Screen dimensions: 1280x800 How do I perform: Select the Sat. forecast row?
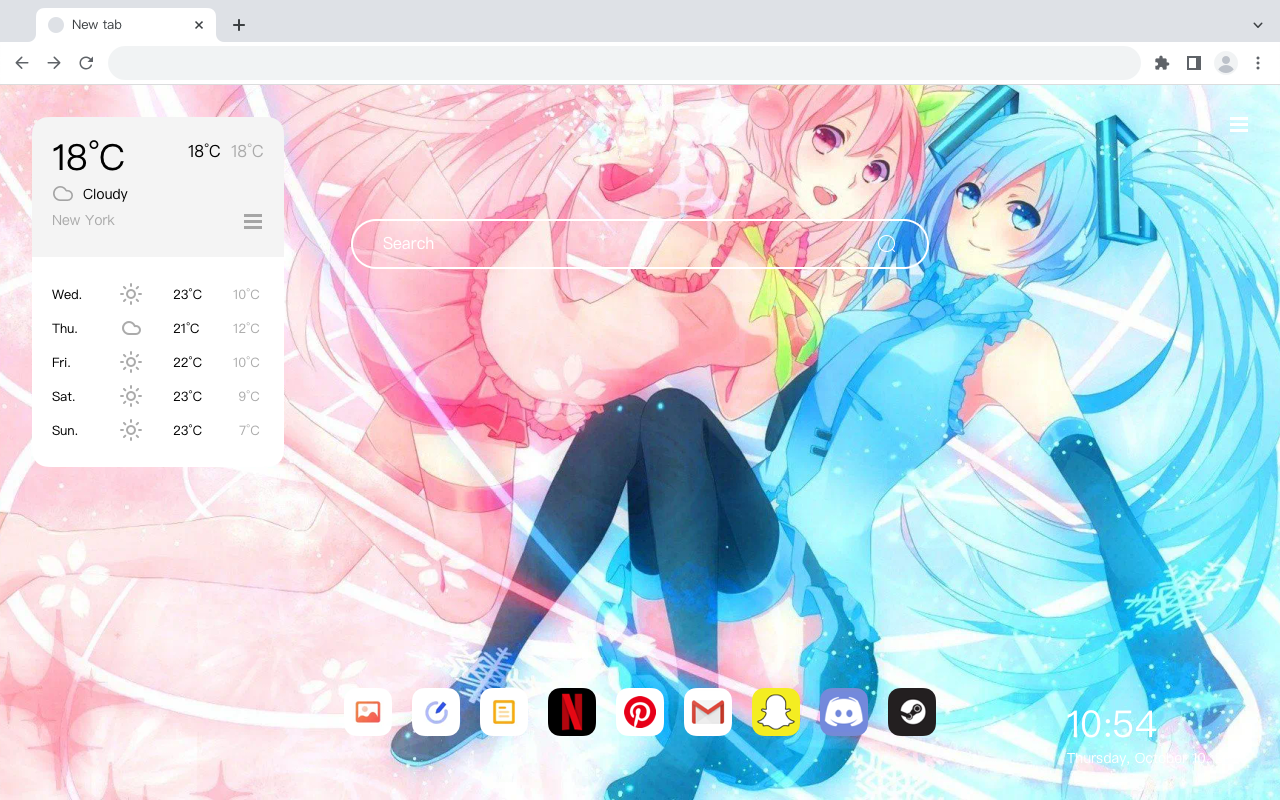(157, 396)
